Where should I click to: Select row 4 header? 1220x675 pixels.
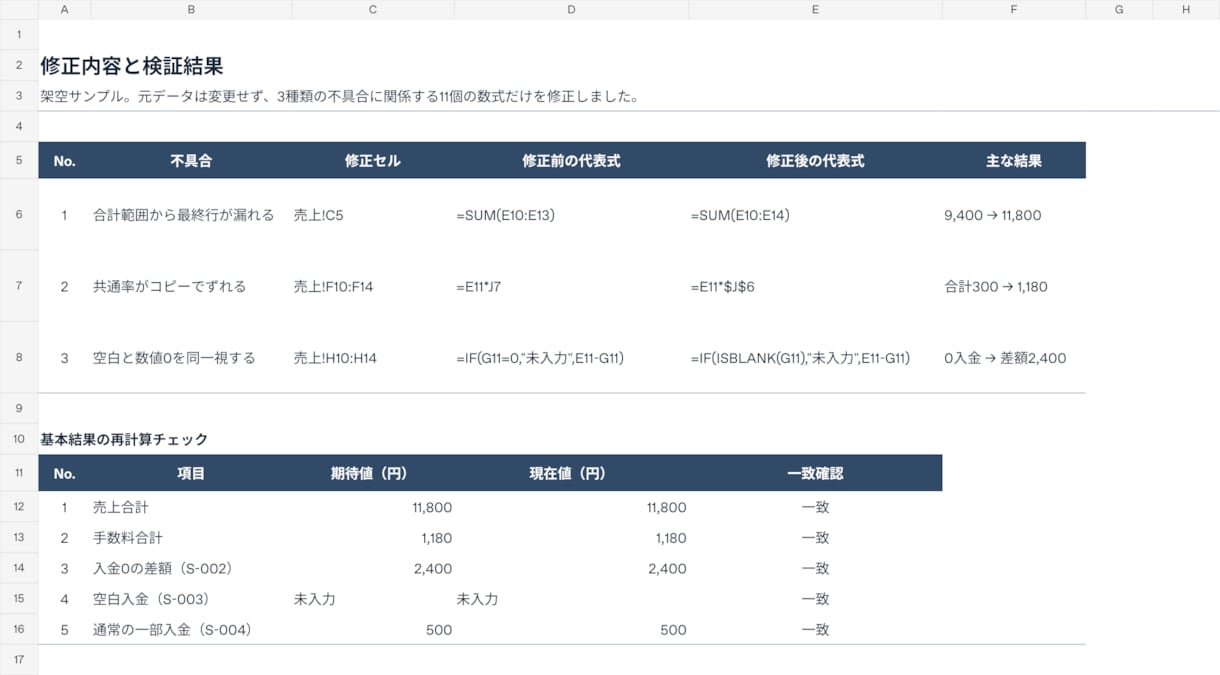pos(19,127)
